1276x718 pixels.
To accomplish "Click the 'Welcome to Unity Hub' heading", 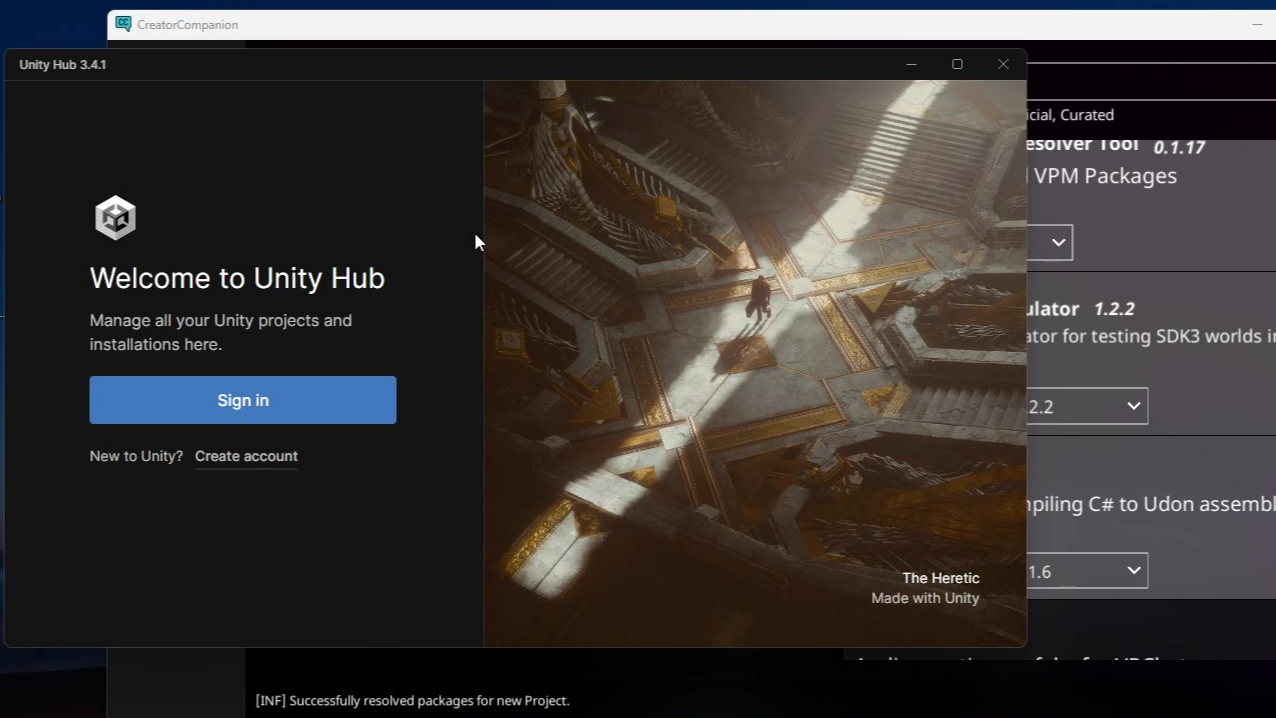I will coord(237,278).
